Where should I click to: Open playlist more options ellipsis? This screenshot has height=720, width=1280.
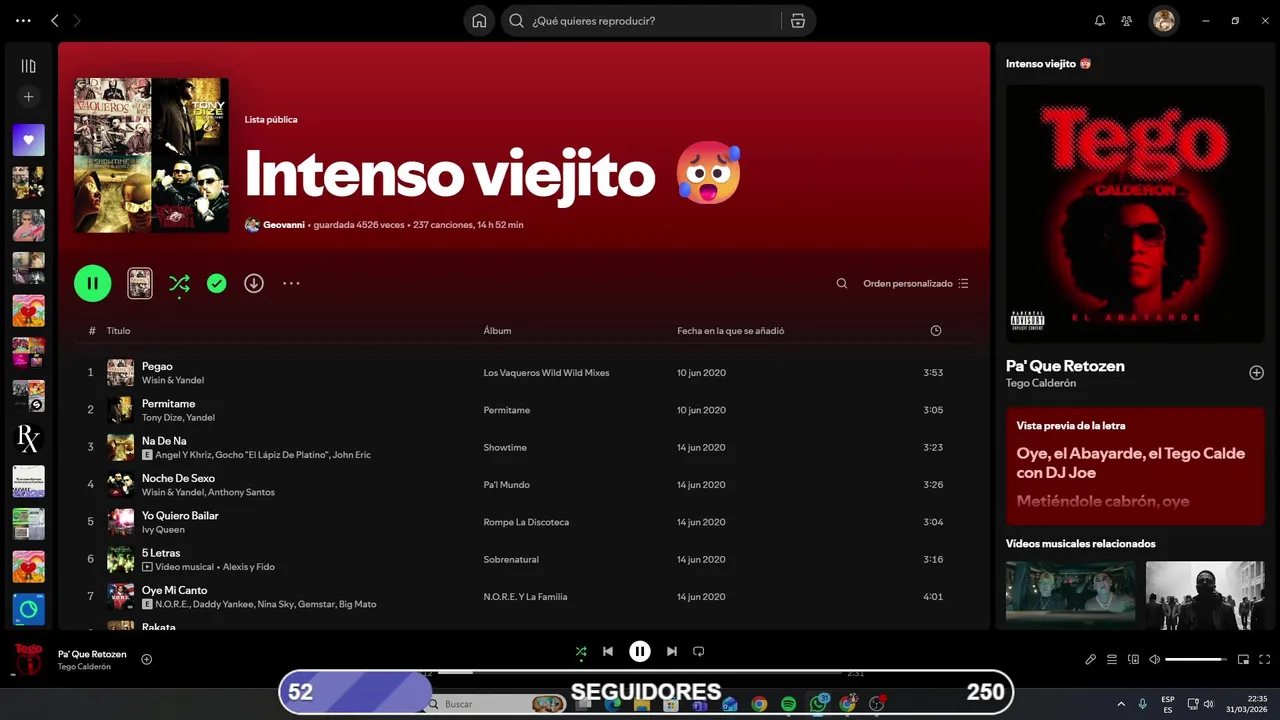[291, 283]
